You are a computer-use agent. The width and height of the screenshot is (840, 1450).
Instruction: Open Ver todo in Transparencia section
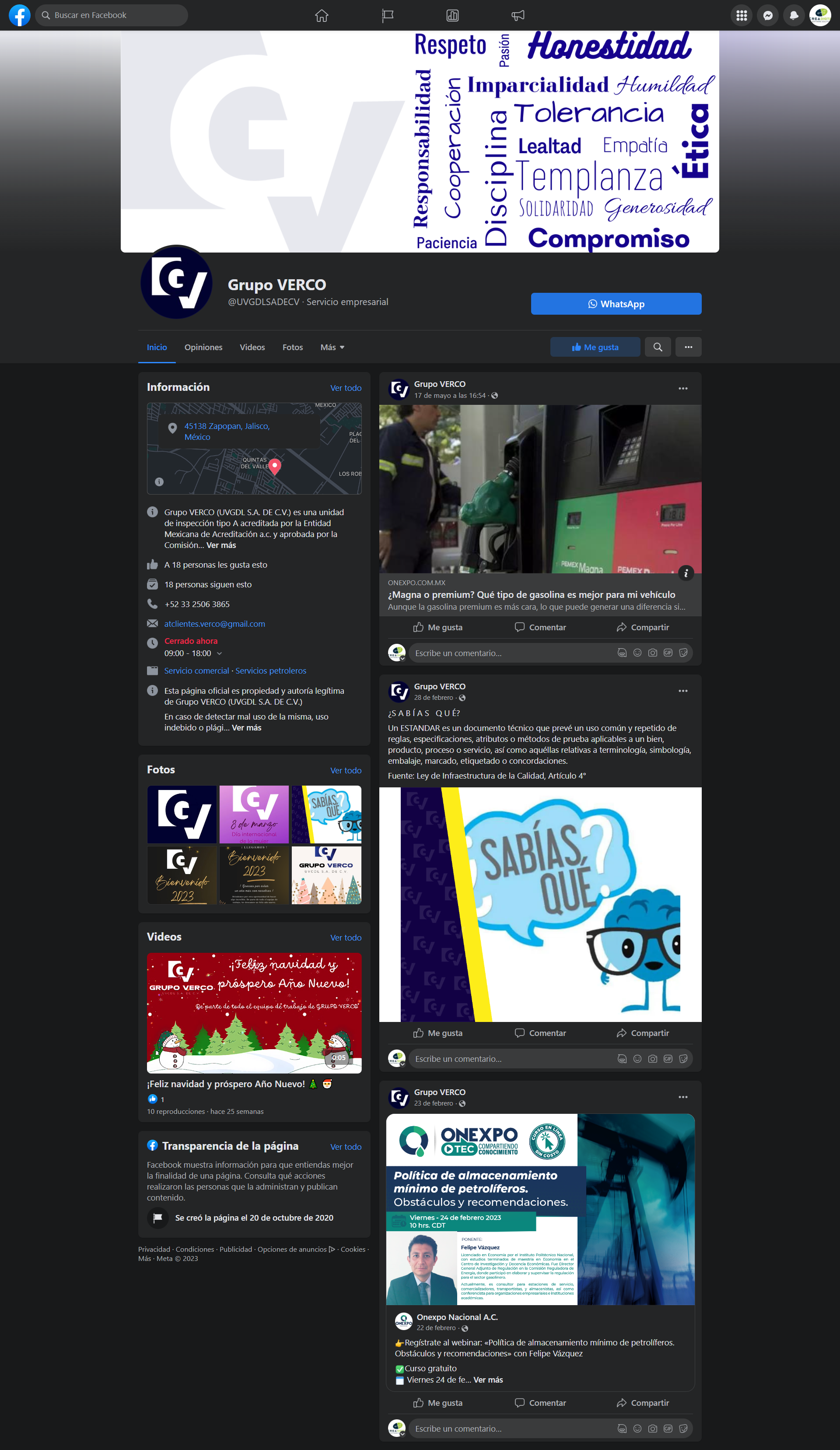pos(346,1147)
